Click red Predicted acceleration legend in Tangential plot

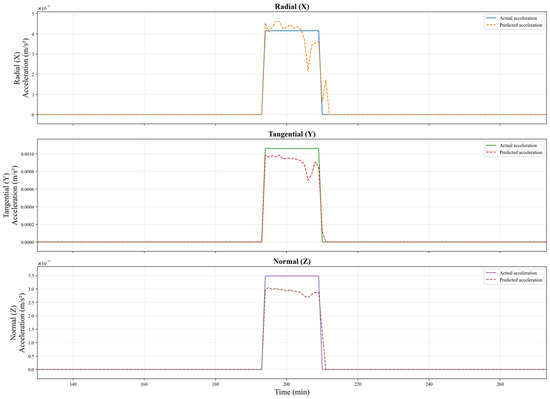pyautogui.click(x=514, y=153)
